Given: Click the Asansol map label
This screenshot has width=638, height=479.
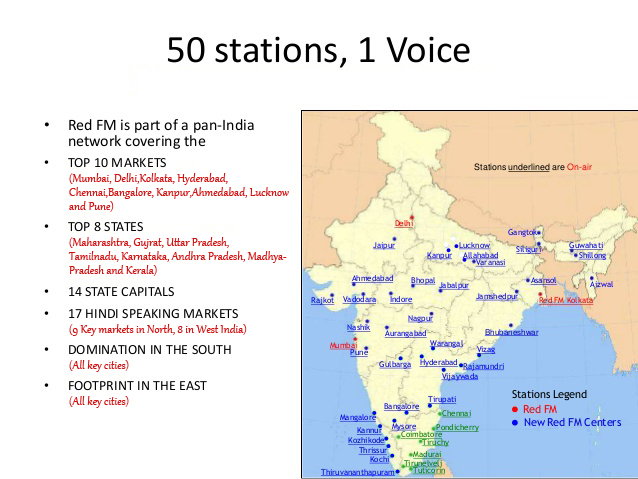Looking at the screenshot, I should pyautogui.click(x=543, y=280).
